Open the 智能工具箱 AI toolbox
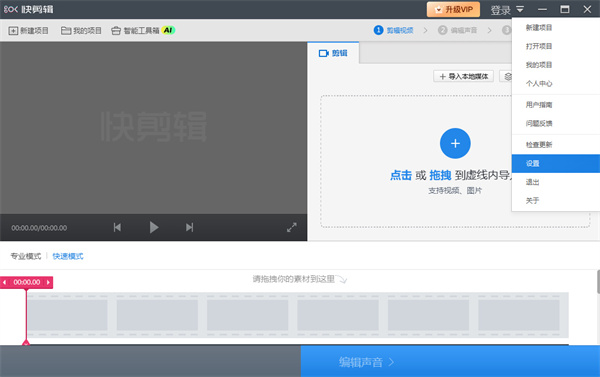The height and width of the screenshot is (377, 600). pyautogui.click(x=143, y=31)
